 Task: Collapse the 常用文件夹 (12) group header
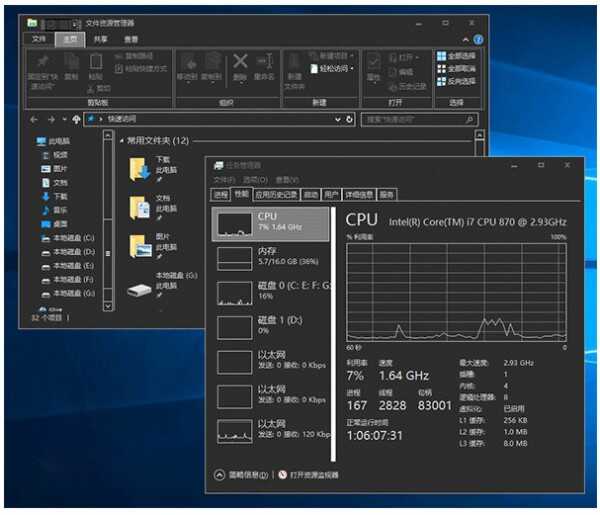pos(123,141)
